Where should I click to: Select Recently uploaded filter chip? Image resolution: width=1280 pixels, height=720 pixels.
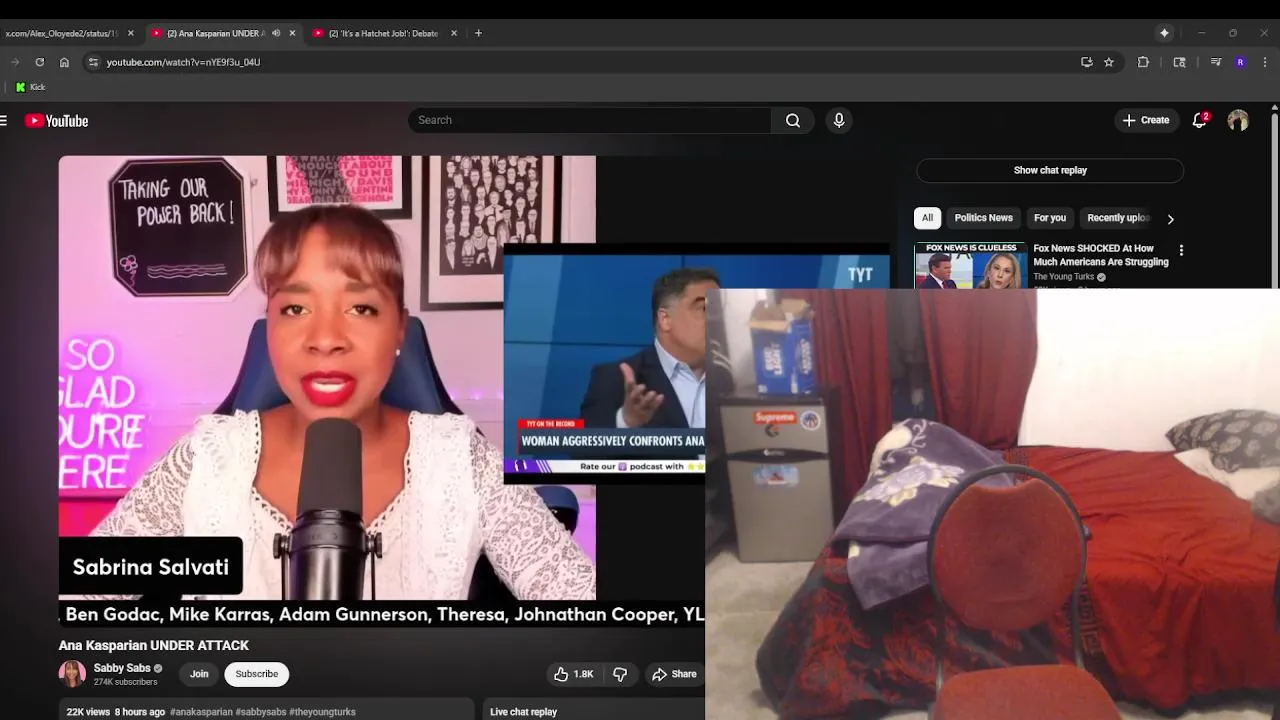click(1118, 218)
